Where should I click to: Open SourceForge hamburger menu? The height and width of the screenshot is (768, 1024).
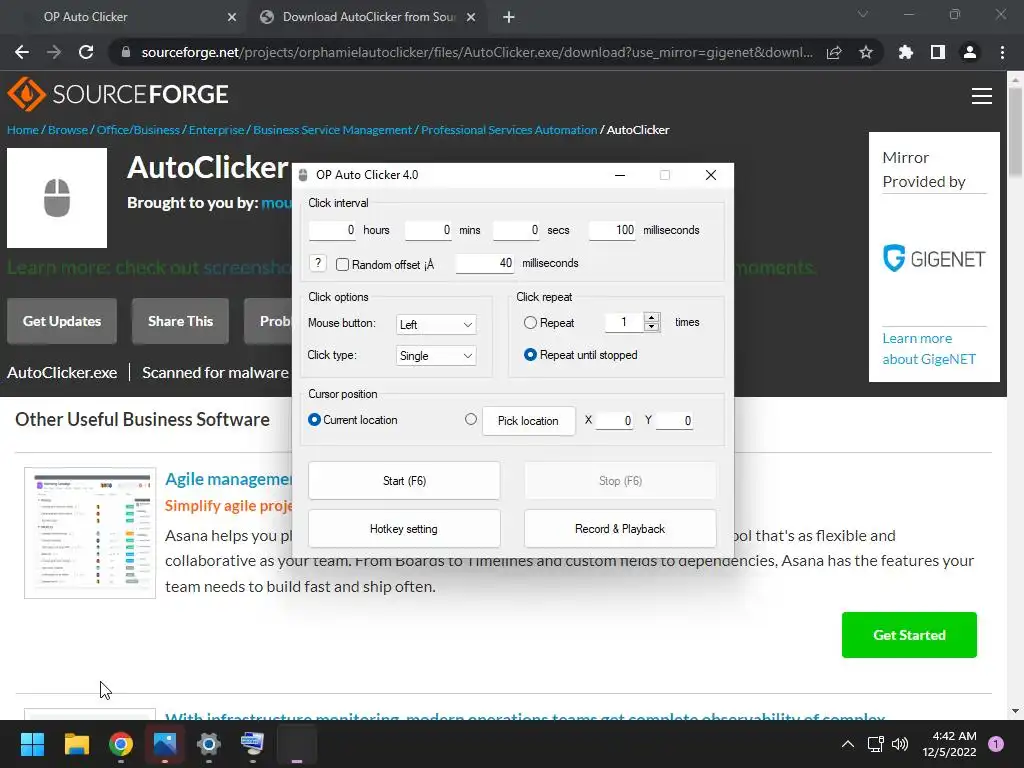click(x=982, y=96)
